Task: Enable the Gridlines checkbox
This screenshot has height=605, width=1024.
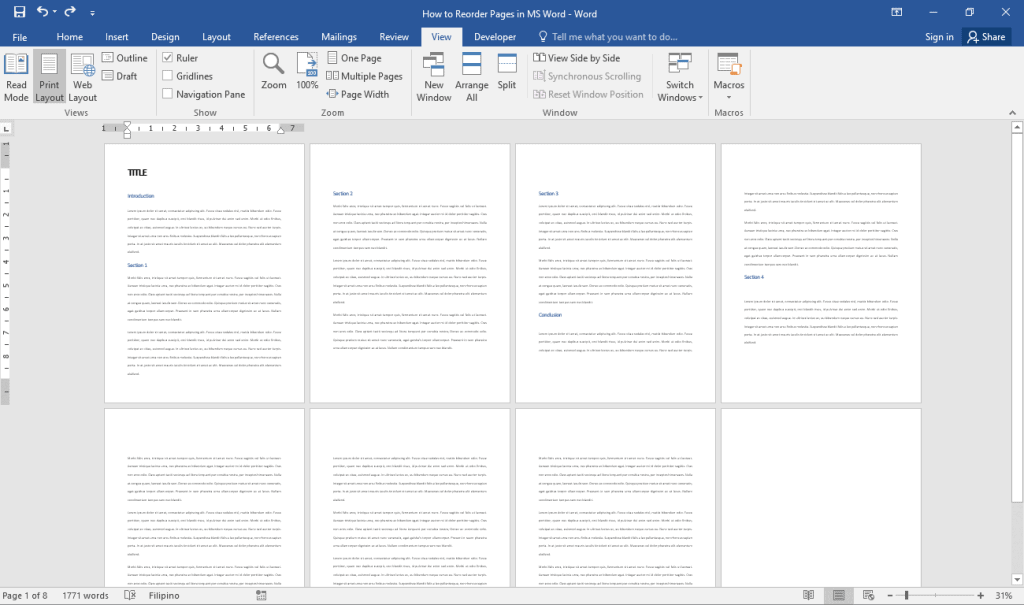Action: click(x=168, y=76)
